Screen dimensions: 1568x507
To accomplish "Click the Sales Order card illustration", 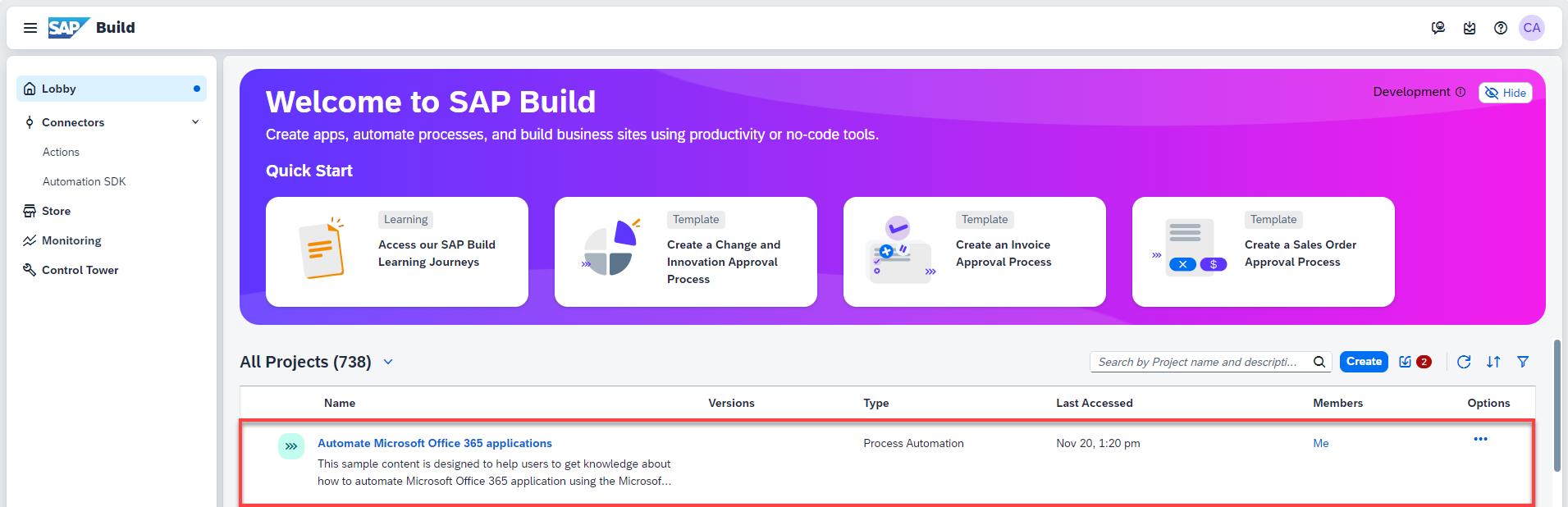I will pos(1189,247).
